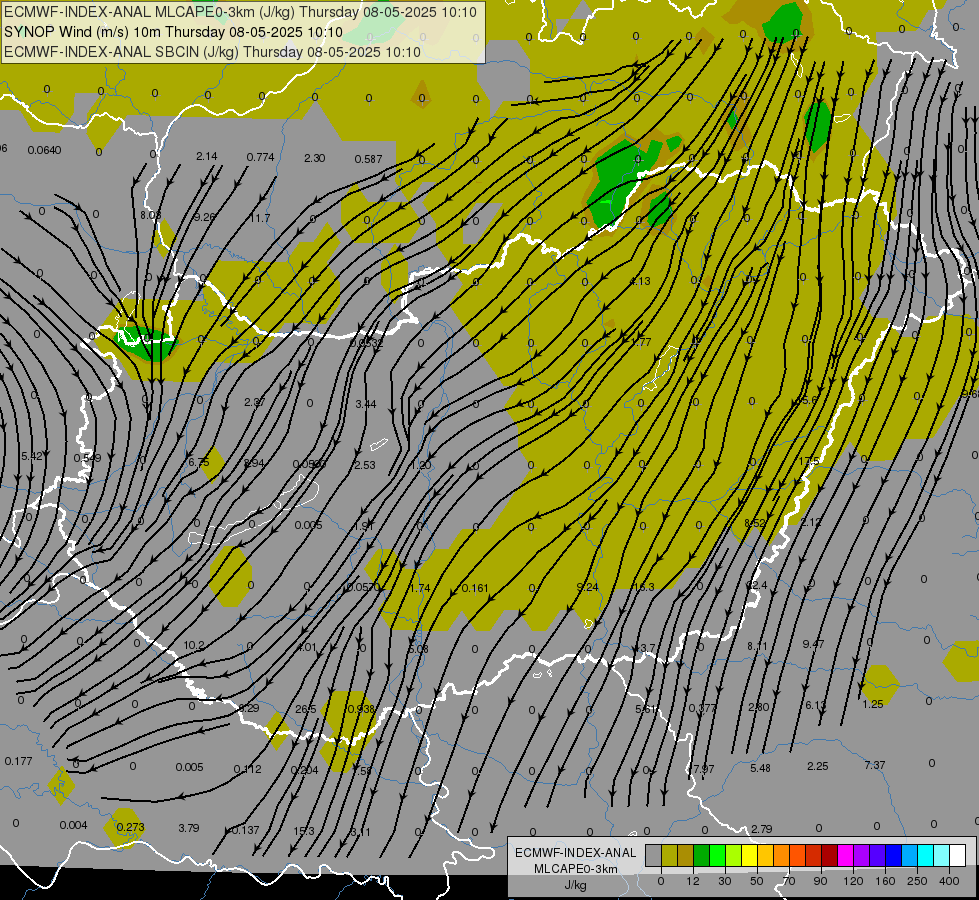Click legend tick label 400

[x=949, y=881]
